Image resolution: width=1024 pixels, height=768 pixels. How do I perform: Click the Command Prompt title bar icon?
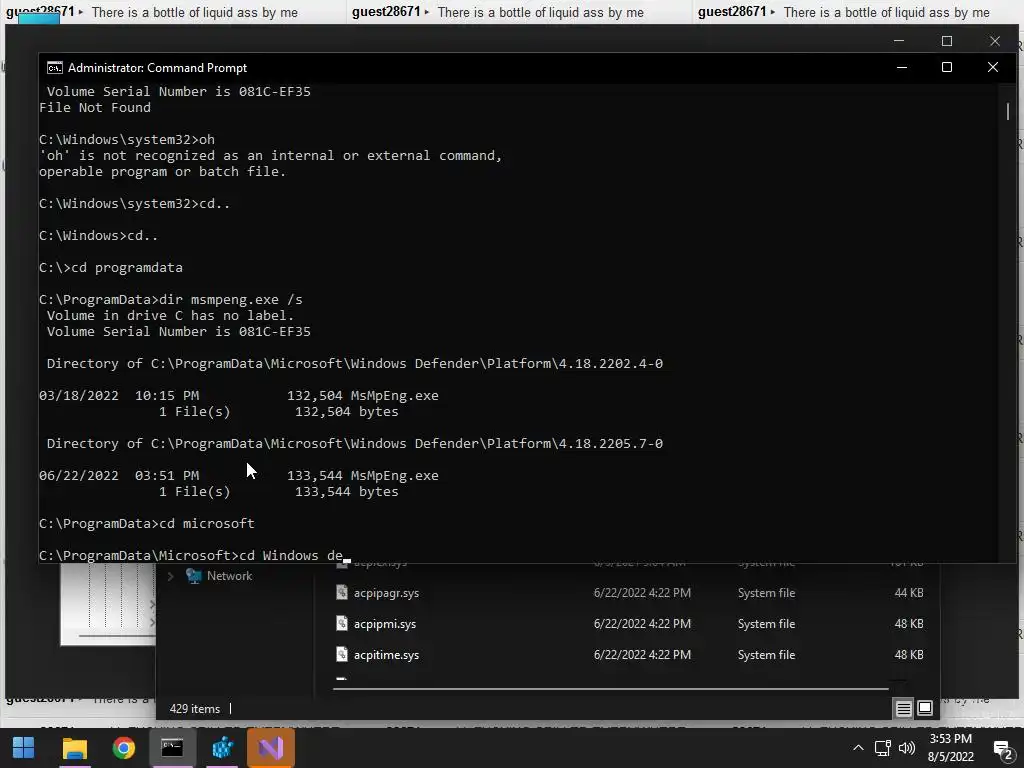[55, 68]
